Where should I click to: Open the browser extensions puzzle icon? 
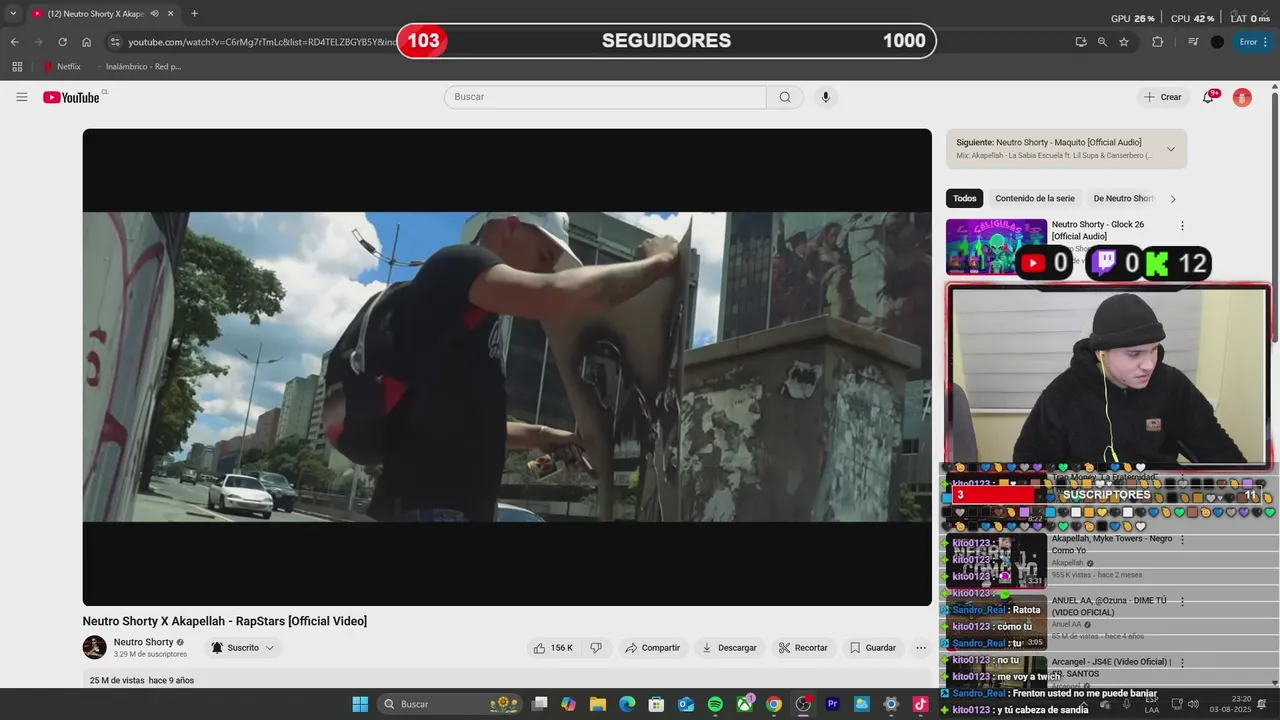(x=1158, y=42)
